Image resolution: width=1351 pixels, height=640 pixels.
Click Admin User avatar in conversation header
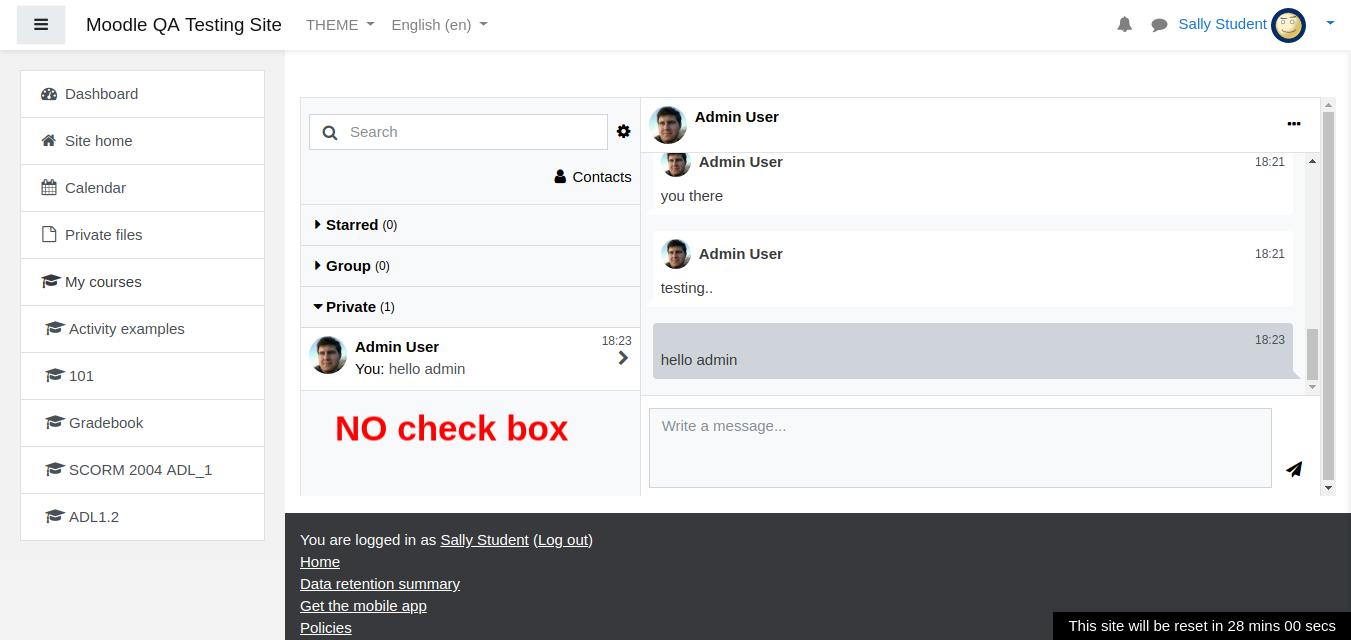tap(668, 125)
